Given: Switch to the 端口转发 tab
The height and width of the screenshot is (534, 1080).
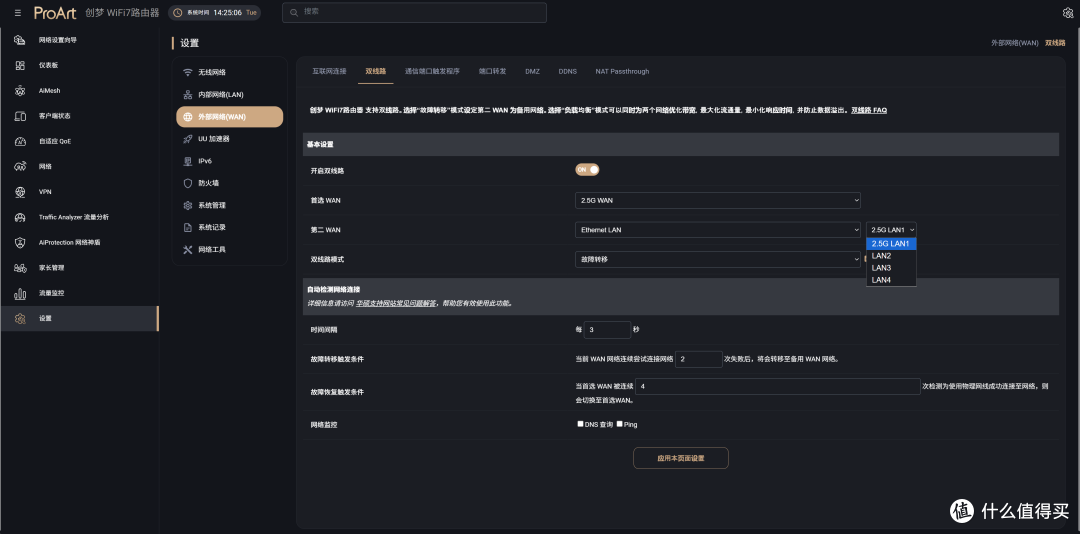Looking at the screenshot, I should 492,71.
